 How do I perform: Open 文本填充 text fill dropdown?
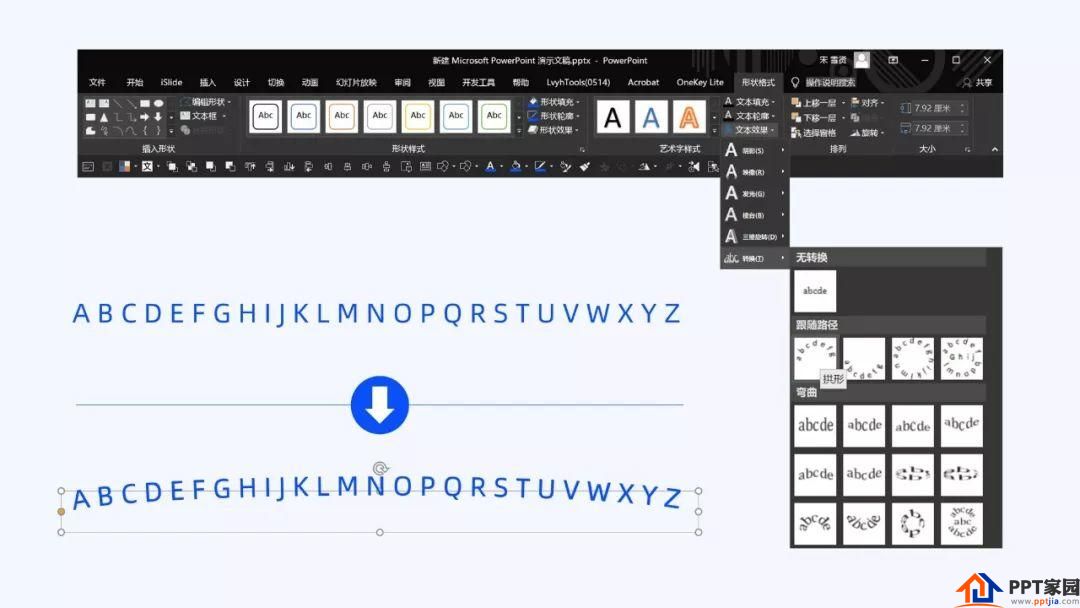750,102
